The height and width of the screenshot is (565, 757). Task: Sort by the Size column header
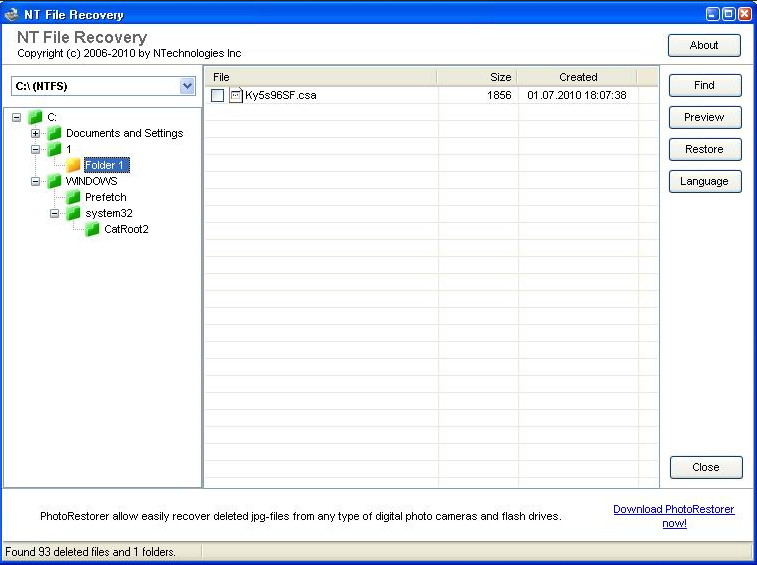pos(477,77)
